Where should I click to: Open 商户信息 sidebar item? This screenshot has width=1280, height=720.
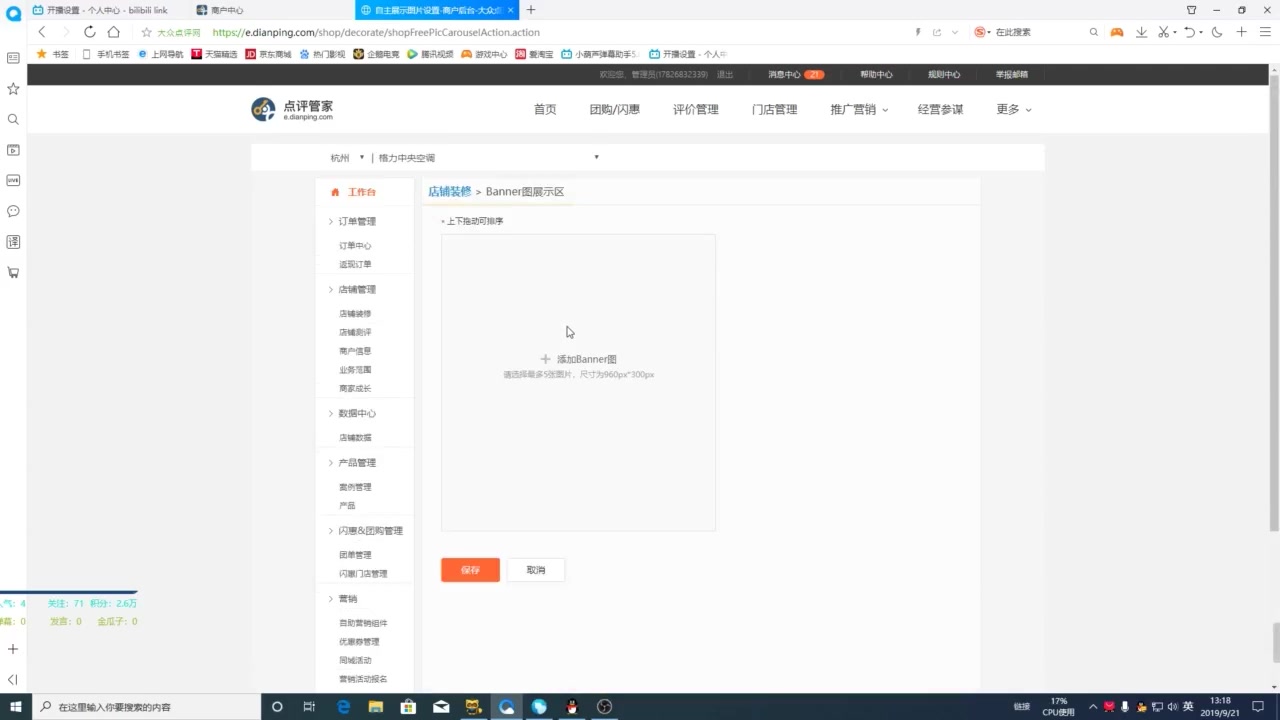coord(355,351)
